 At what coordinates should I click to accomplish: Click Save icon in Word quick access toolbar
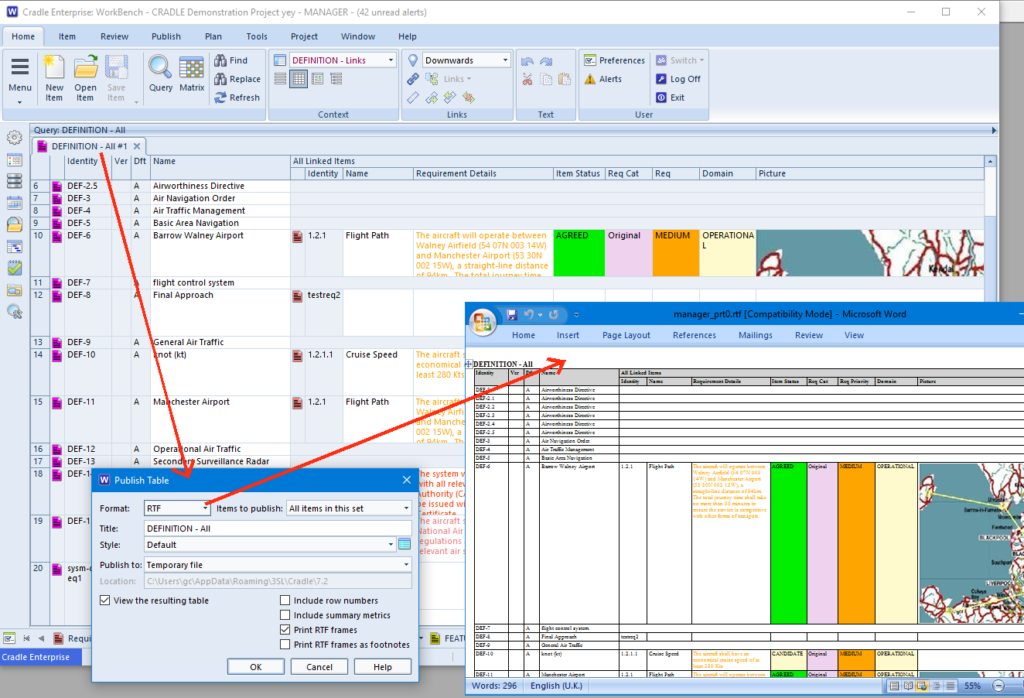512,315
